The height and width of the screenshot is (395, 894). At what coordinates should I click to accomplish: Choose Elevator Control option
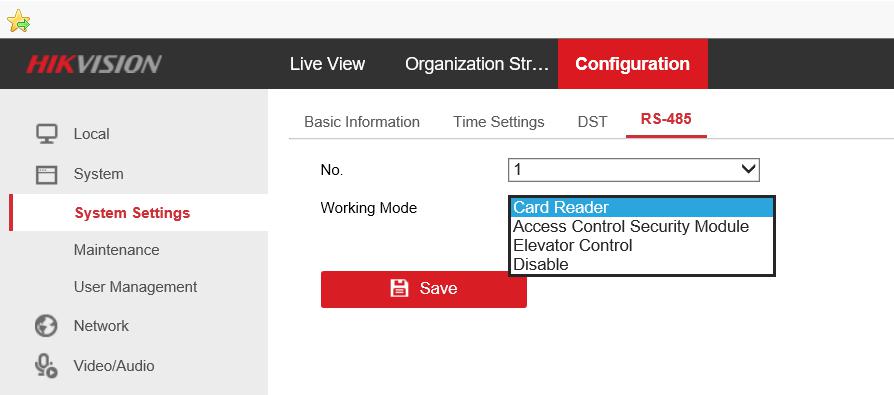[x=642, y=246]
